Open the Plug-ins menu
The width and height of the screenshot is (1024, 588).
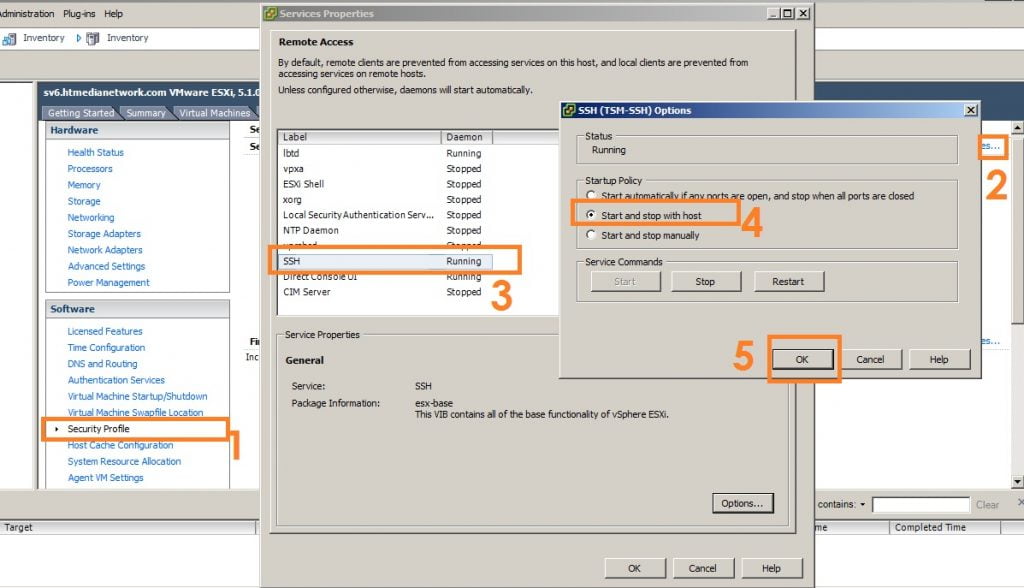coord(79,14)
